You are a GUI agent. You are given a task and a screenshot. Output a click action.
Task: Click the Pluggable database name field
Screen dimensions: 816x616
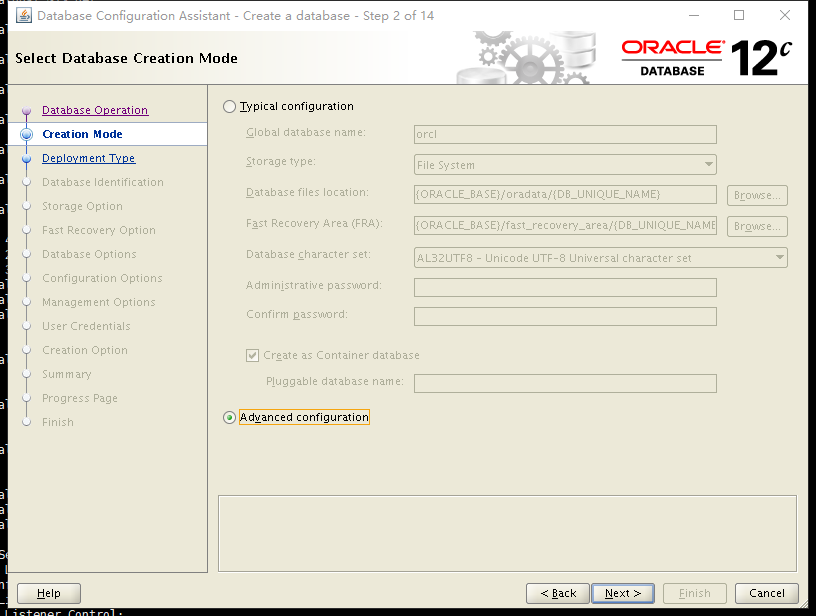565,383
